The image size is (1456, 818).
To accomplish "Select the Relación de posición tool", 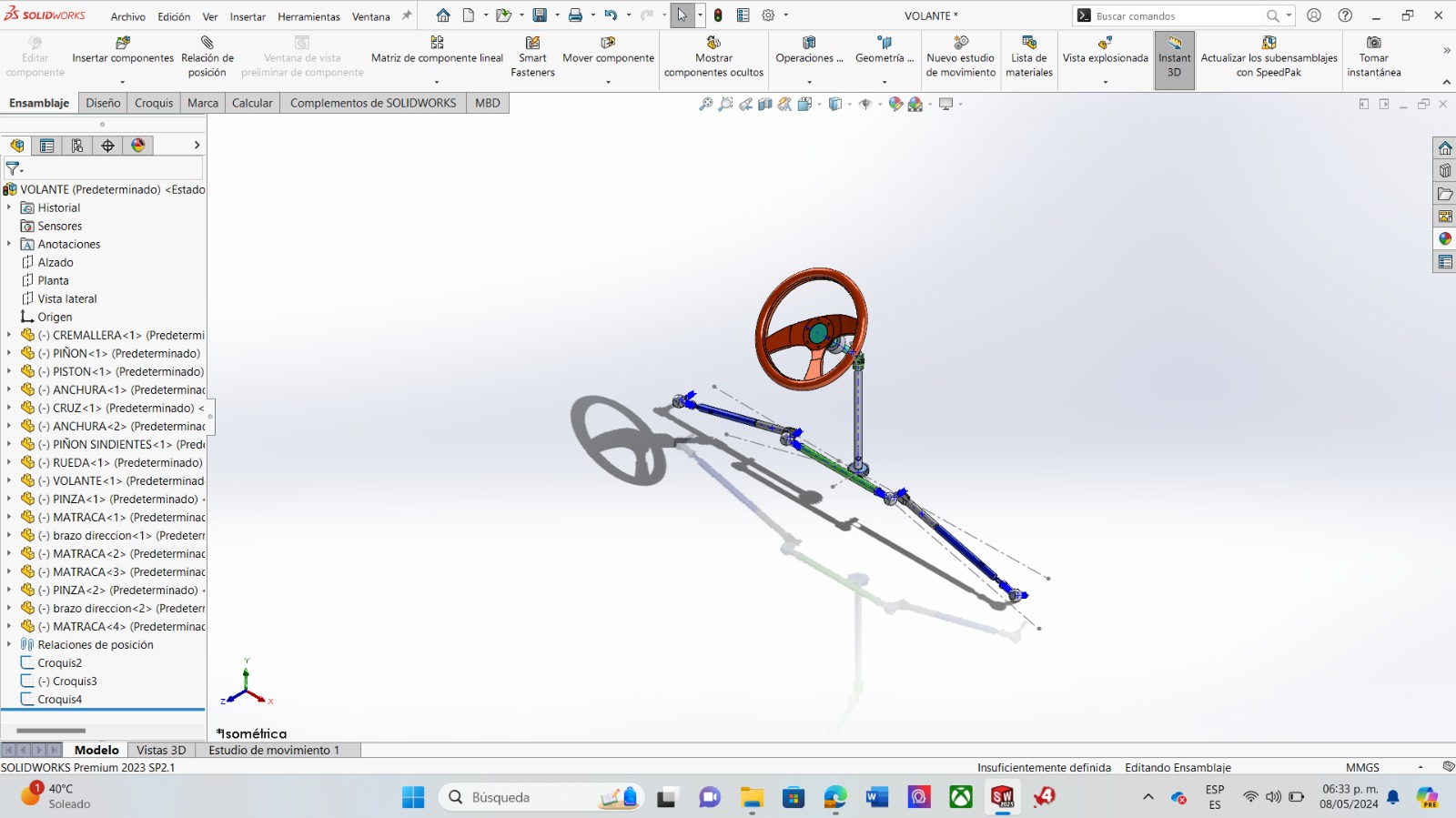I will coord(207,43).
